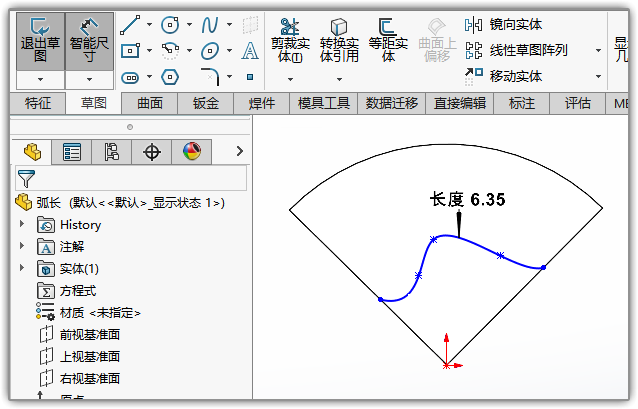Expand the 实体(1) node
638x409 pixels.
(22, 268)
